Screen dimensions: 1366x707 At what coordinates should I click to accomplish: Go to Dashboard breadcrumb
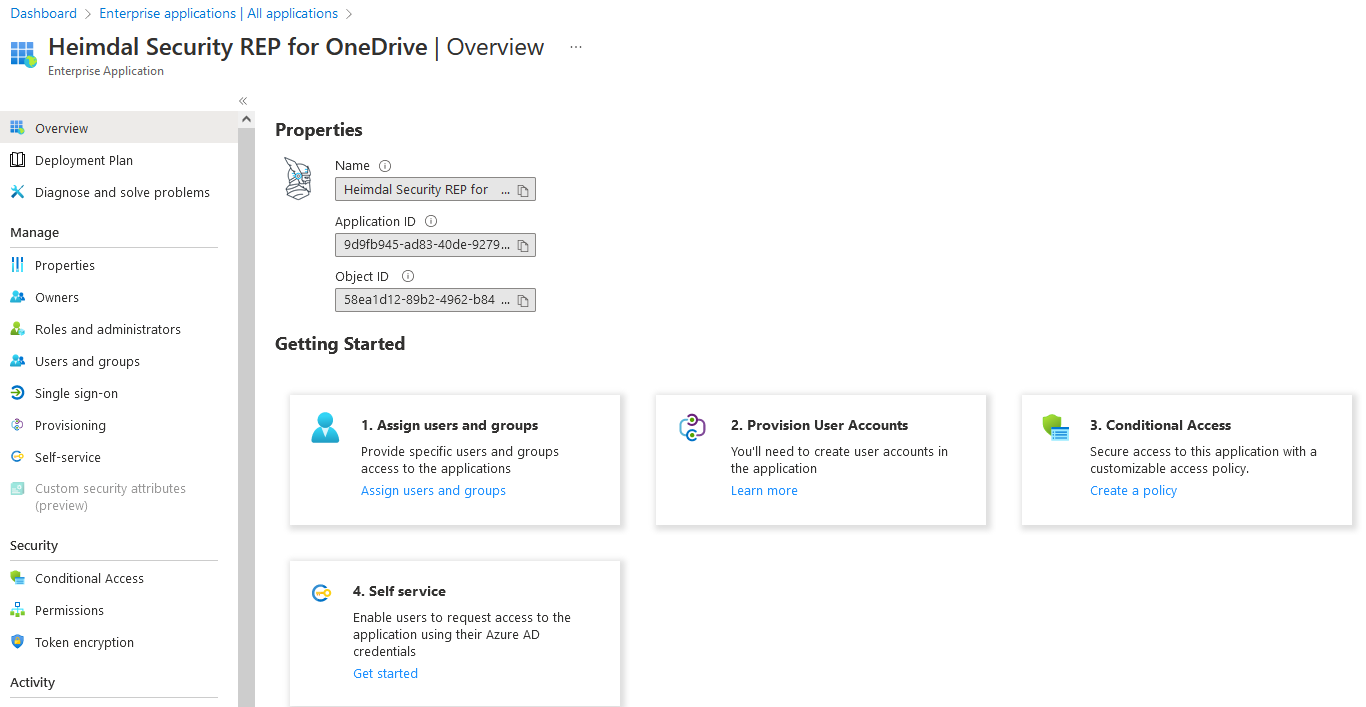43,13
